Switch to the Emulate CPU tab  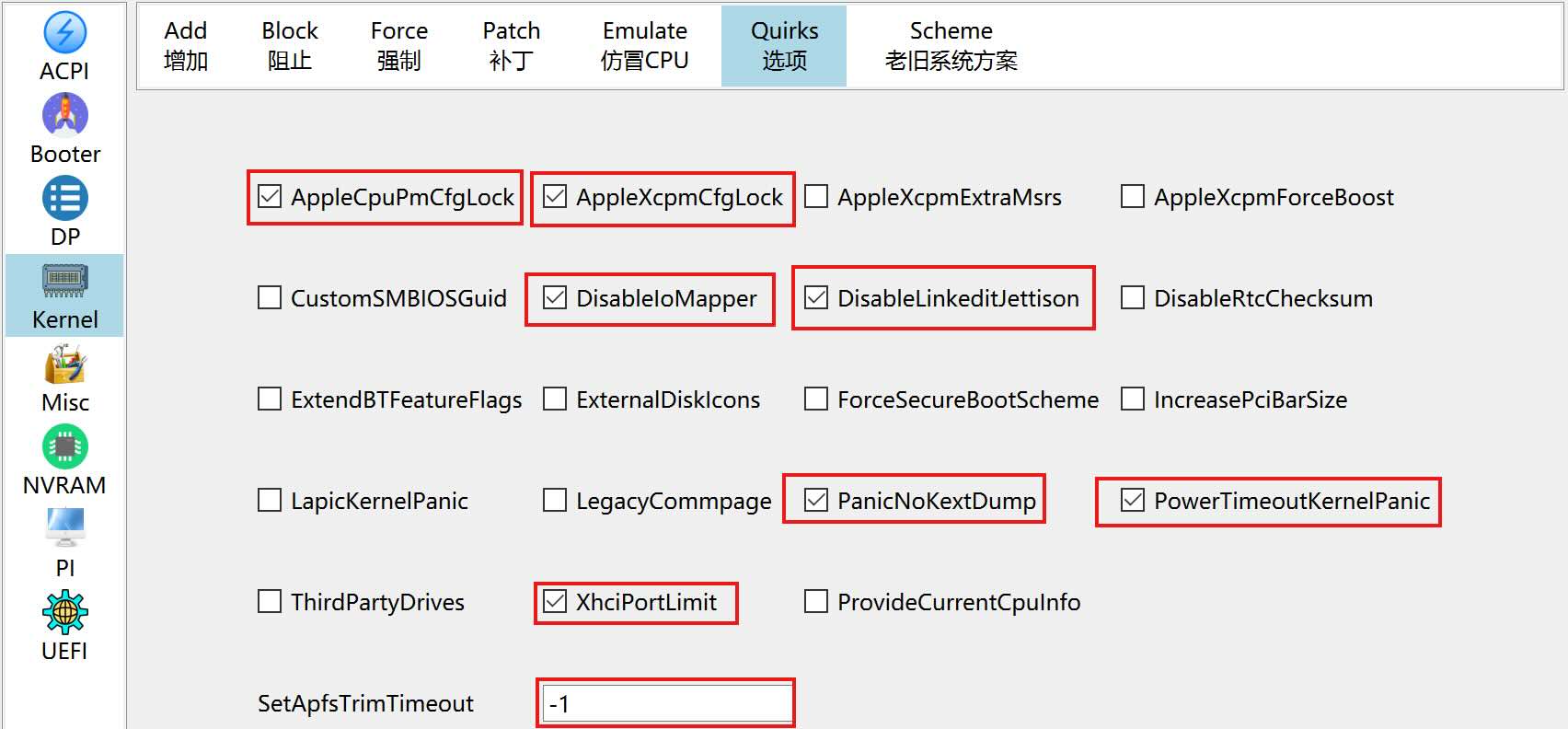(645, 45)
